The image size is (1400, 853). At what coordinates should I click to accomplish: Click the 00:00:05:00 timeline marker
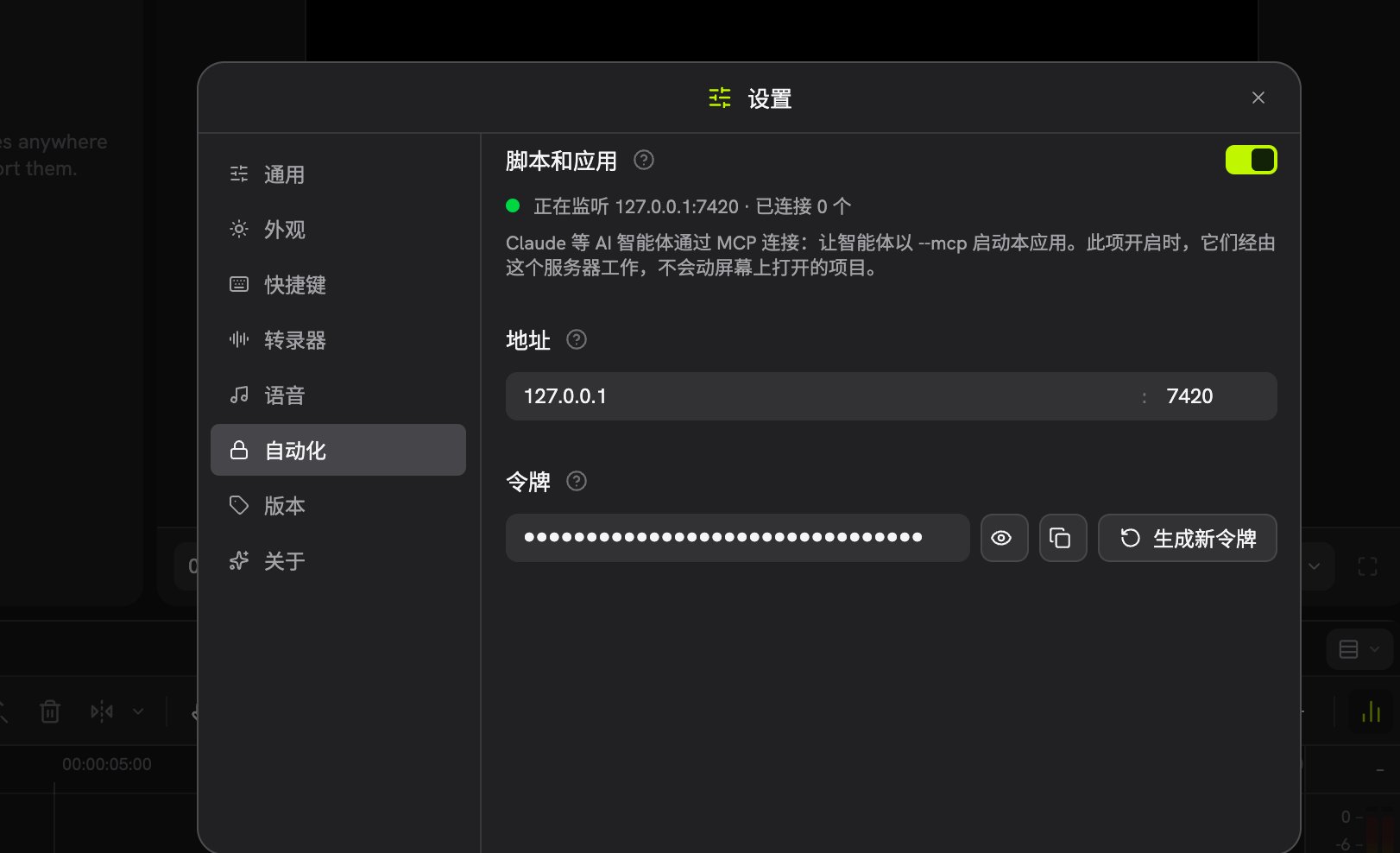107,764
